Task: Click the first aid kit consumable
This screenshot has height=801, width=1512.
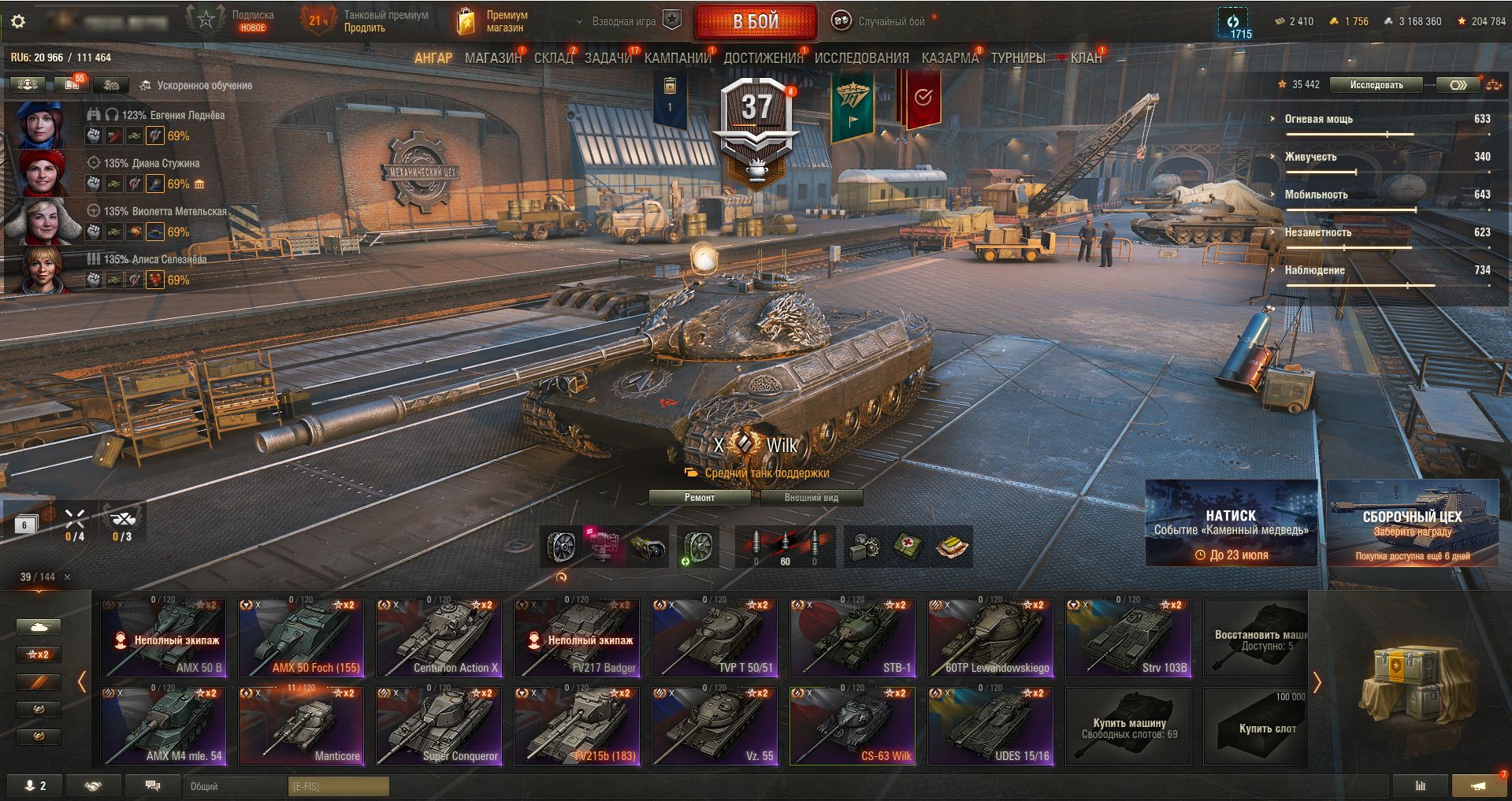Action: pos(908,547)
